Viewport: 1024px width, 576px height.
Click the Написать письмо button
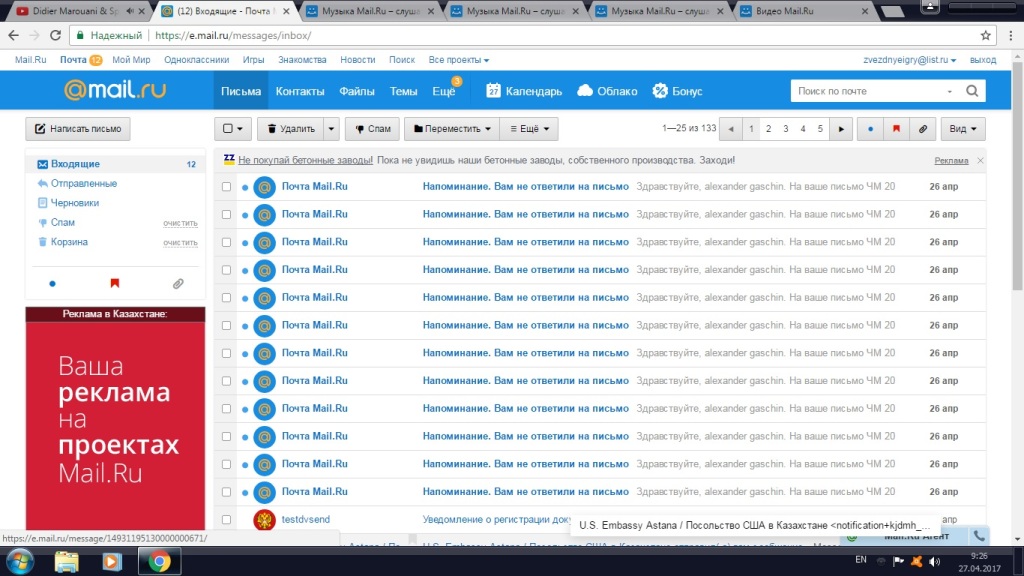(x=78, y=129)
